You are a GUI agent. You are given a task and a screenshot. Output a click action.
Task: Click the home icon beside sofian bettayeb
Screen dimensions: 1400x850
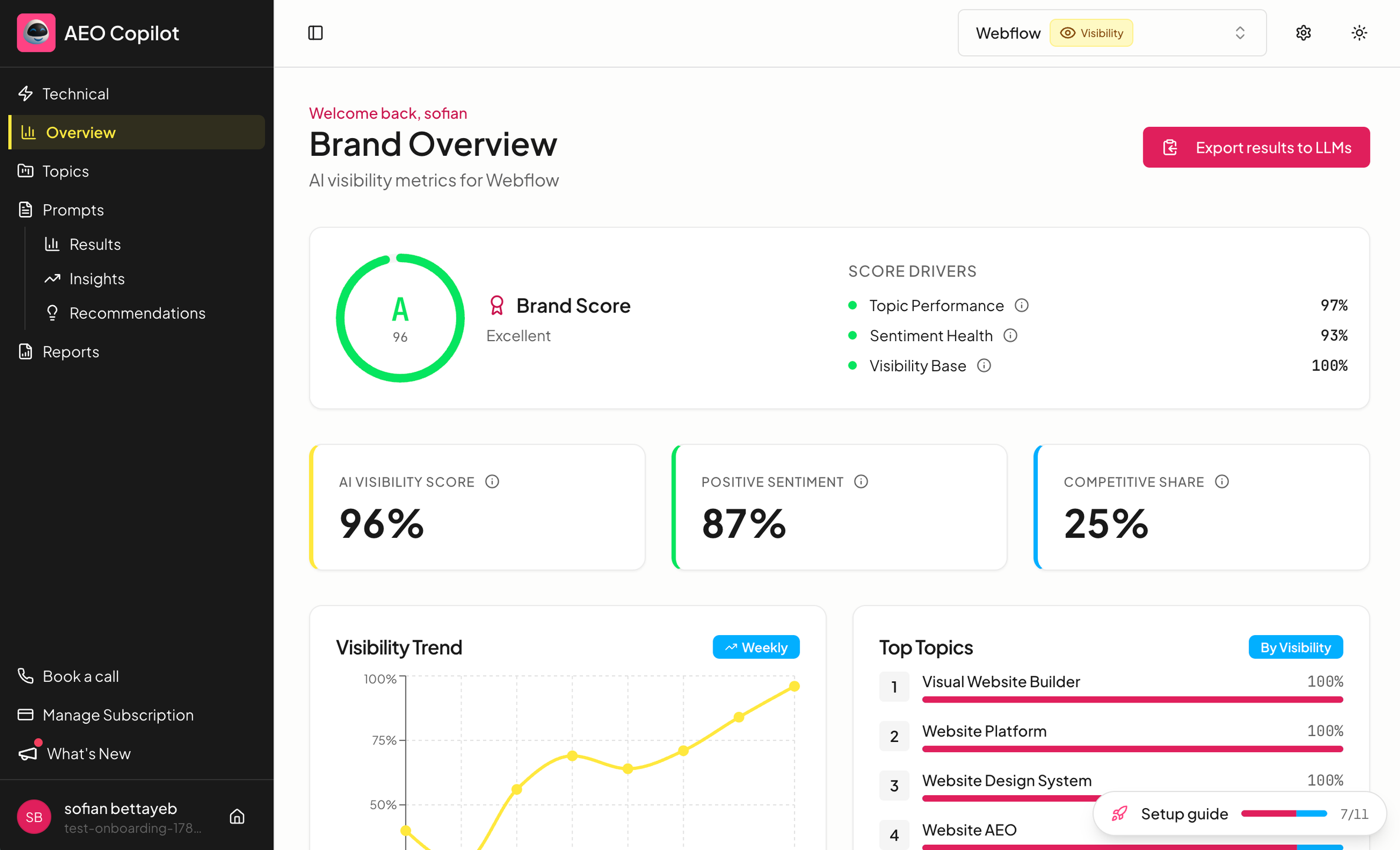pyautogui.click(x=237, y=816)
